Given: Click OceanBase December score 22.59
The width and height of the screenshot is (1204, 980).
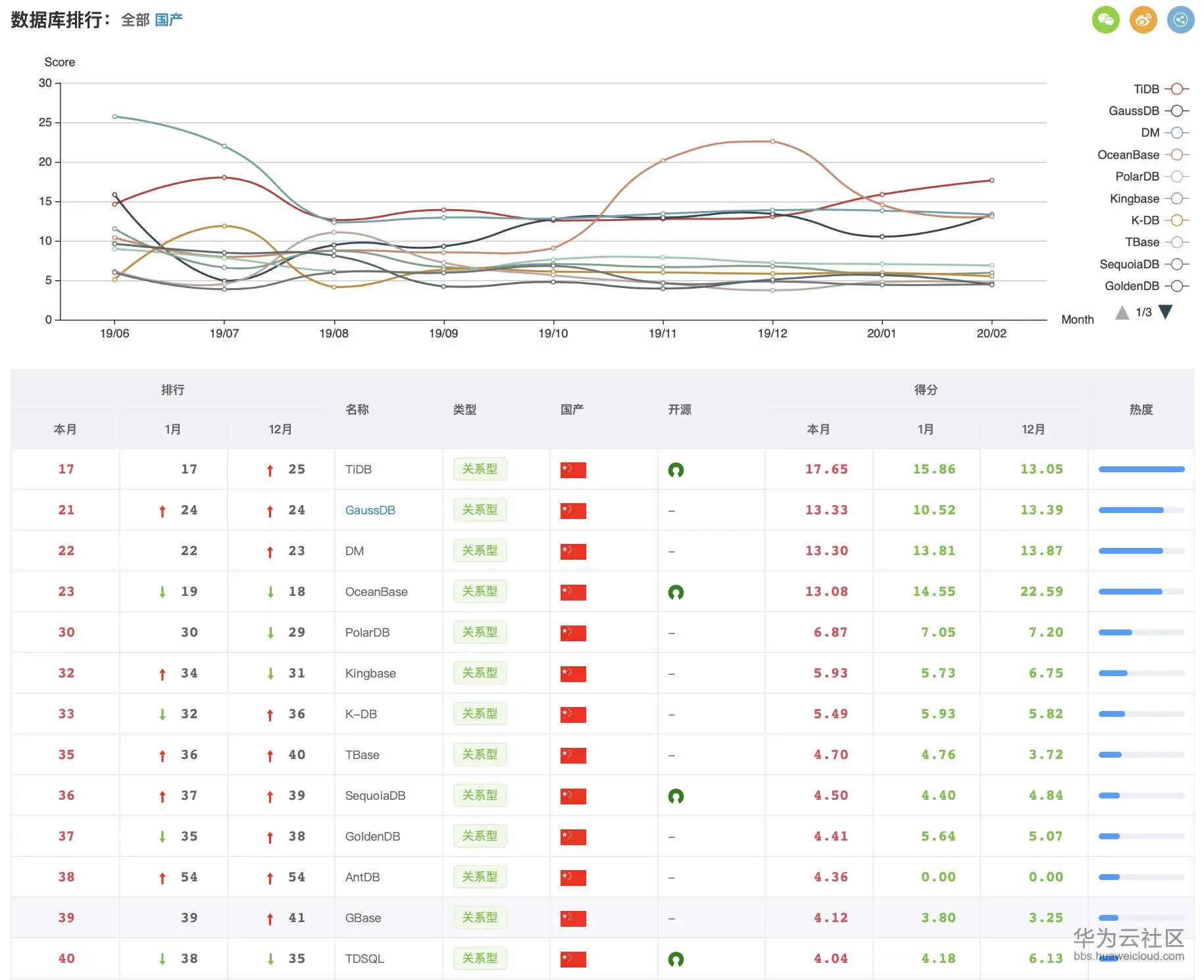Looking at the screenshot, I should click(1041, 592).
